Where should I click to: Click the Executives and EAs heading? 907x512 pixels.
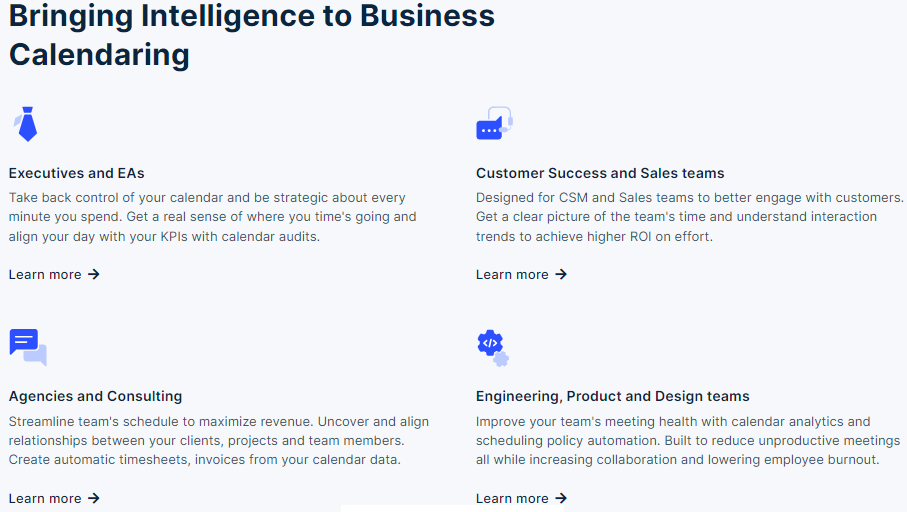77,173
